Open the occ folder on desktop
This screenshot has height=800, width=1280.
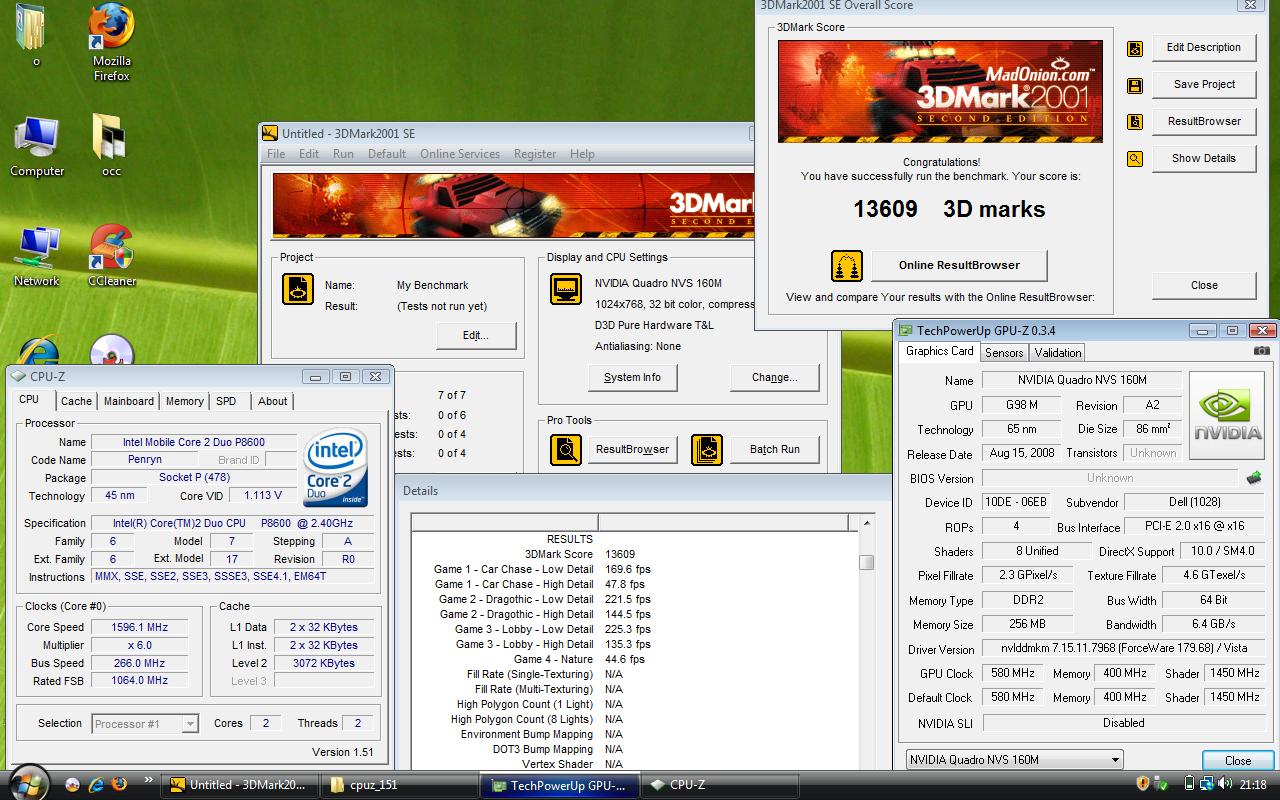click(x=111, y=147)
